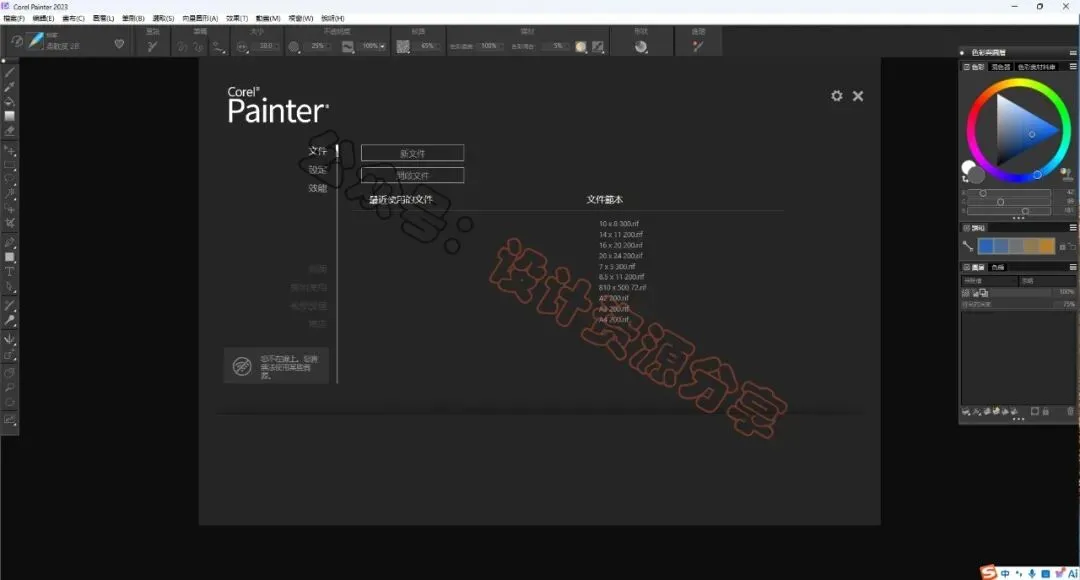1080x580 pixels.
Task: Select the Lasso selection tool
Action: click(x=10, y=179)
